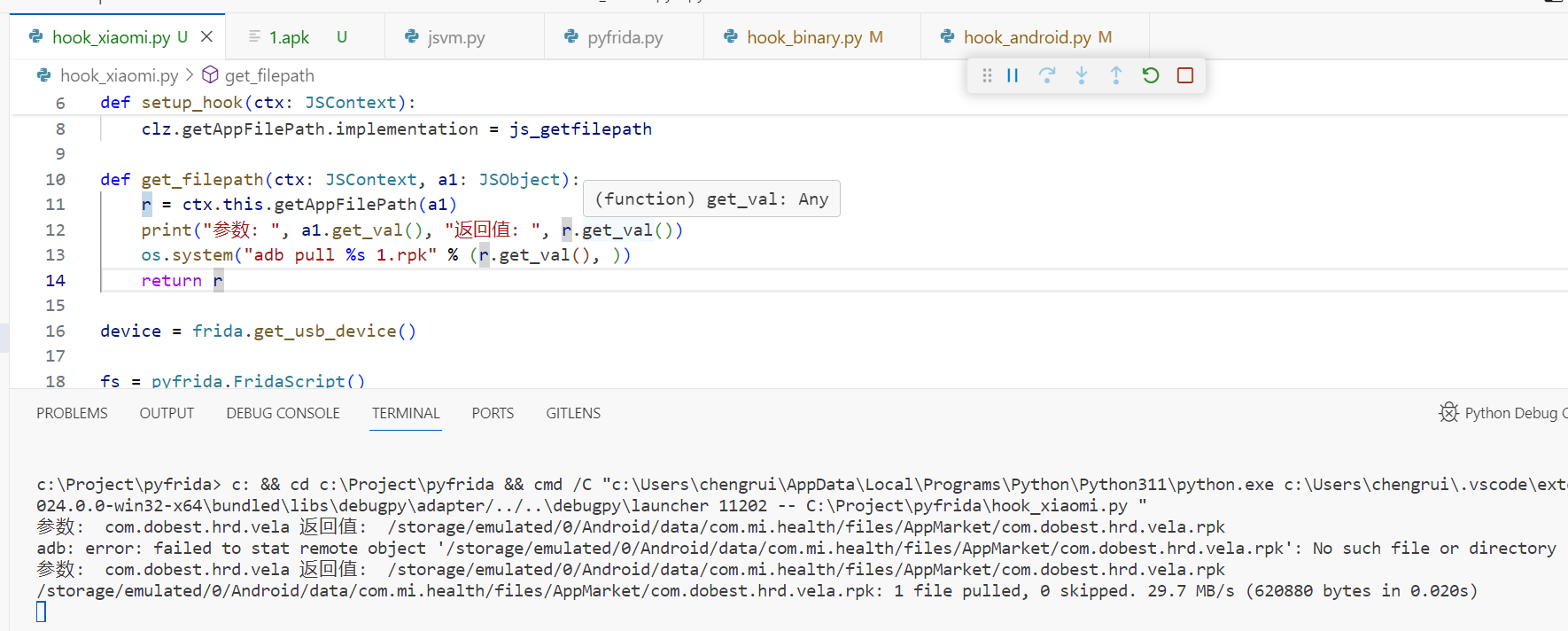Switch to the Debug Console panel
Image resolution: width=1568 pixels, height=631 pixels.
point(283,413)
